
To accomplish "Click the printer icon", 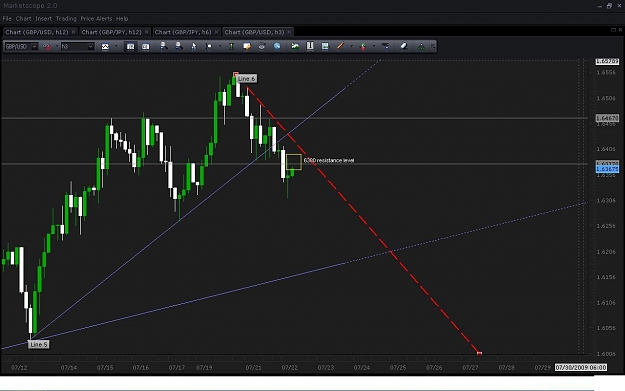I will pyautogui.click(x=262, y=47).
